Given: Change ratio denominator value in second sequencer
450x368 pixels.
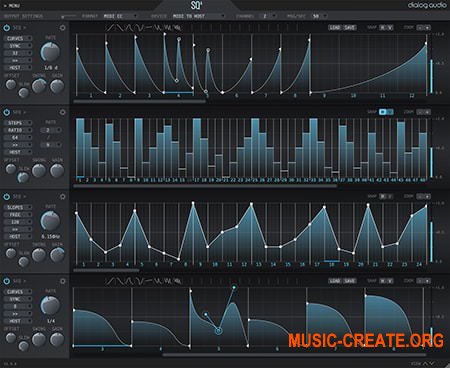Looking at the screenshot, I should 51,145.
